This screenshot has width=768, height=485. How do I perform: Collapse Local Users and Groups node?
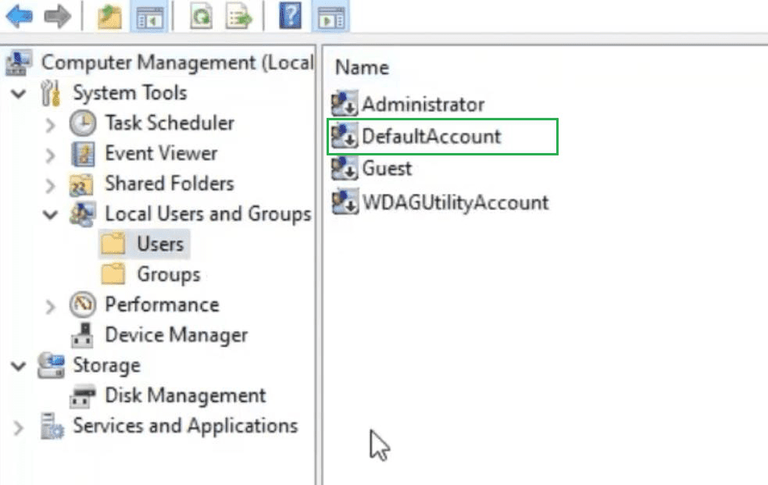[x=50, y=215]
